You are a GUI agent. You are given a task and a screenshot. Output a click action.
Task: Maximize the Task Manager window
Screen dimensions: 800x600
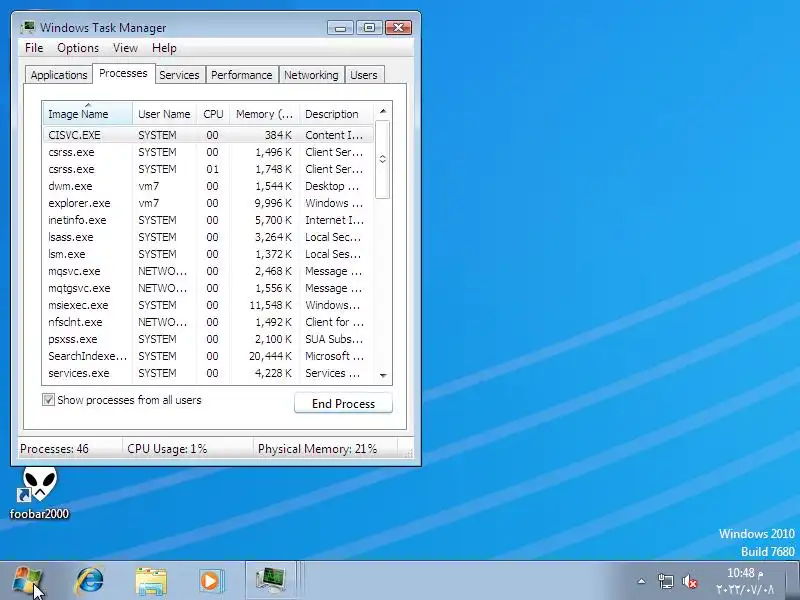point(369,28)
